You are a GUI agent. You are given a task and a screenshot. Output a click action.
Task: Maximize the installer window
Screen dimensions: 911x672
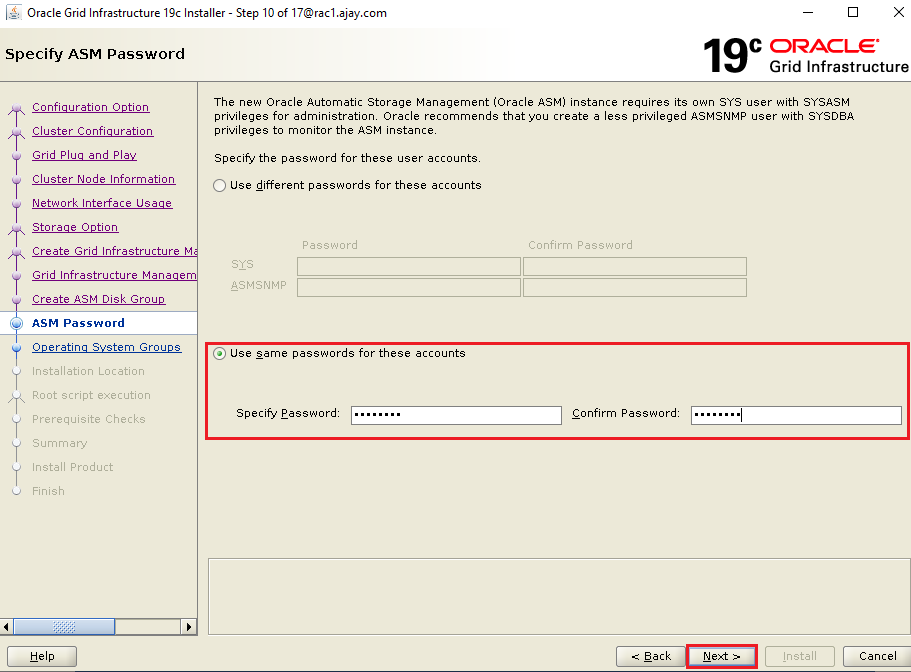pos(853,12)
